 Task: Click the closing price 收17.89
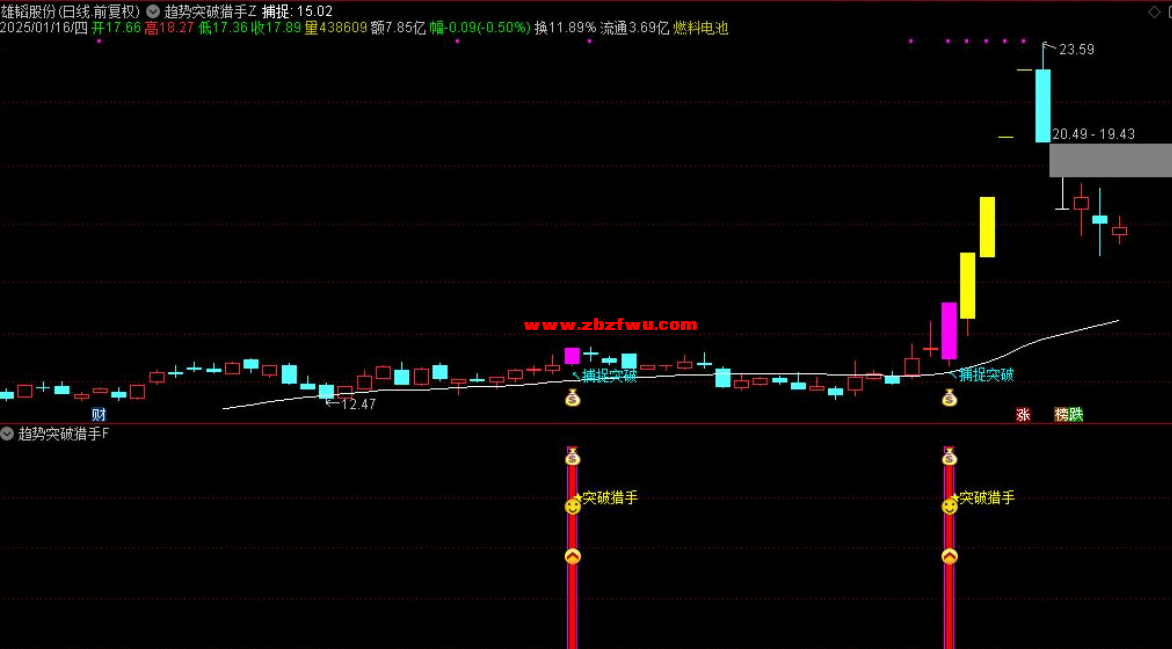276,28
